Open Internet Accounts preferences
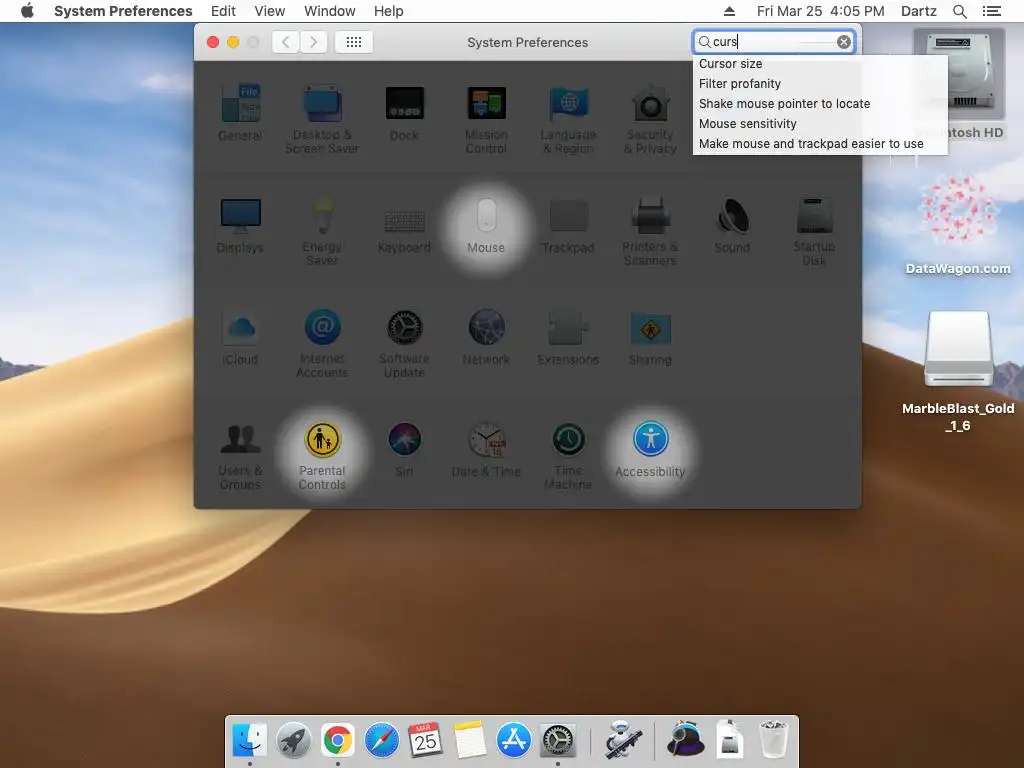 pyautogui.click(x=322, y=344)
